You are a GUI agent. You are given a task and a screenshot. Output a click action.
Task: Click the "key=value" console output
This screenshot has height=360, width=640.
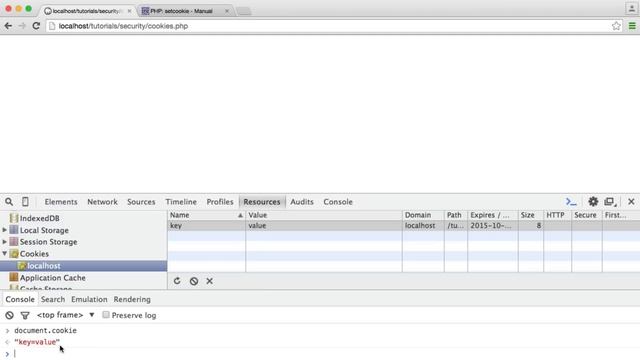pos(37,342)
